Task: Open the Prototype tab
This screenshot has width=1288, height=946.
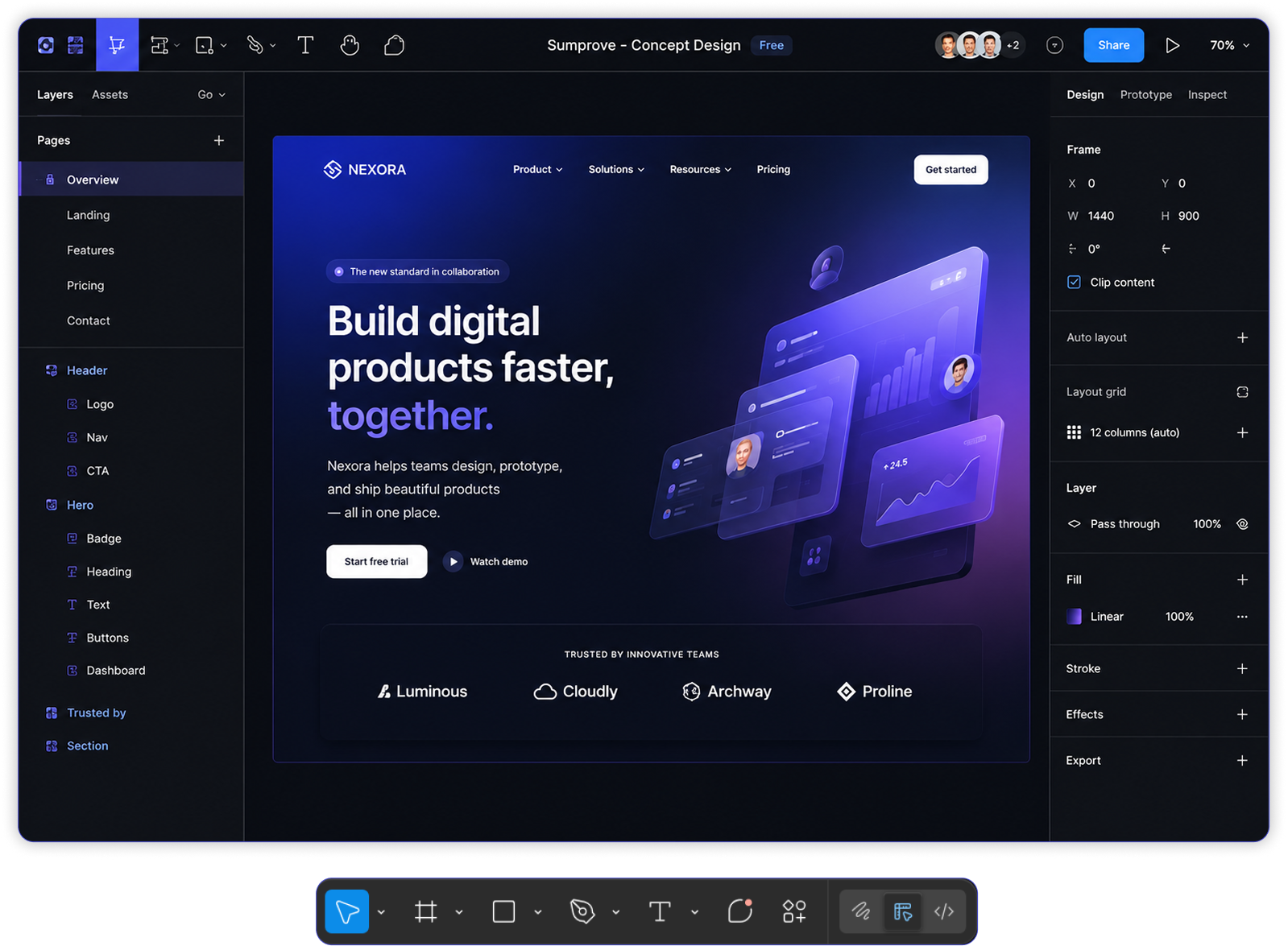Action: tap(1145, 94)
